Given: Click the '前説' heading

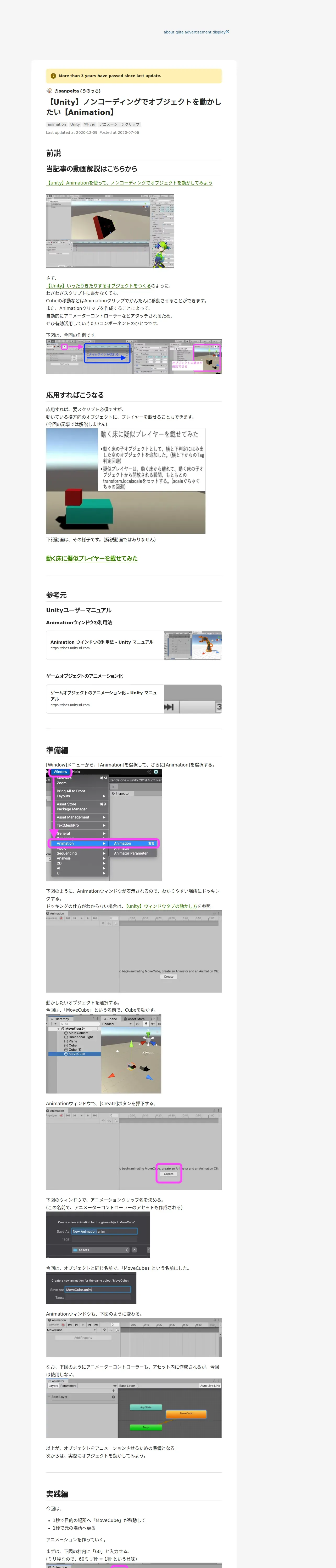Looking at the screenshot, I should pyautogui.click(x=54, y=153).
